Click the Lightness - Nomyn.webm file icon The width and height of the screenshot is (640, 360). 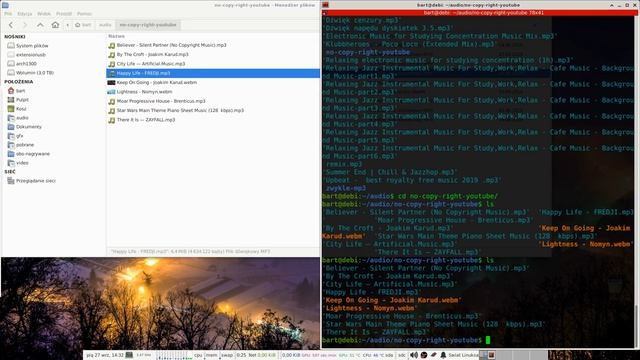click(111, 92)
